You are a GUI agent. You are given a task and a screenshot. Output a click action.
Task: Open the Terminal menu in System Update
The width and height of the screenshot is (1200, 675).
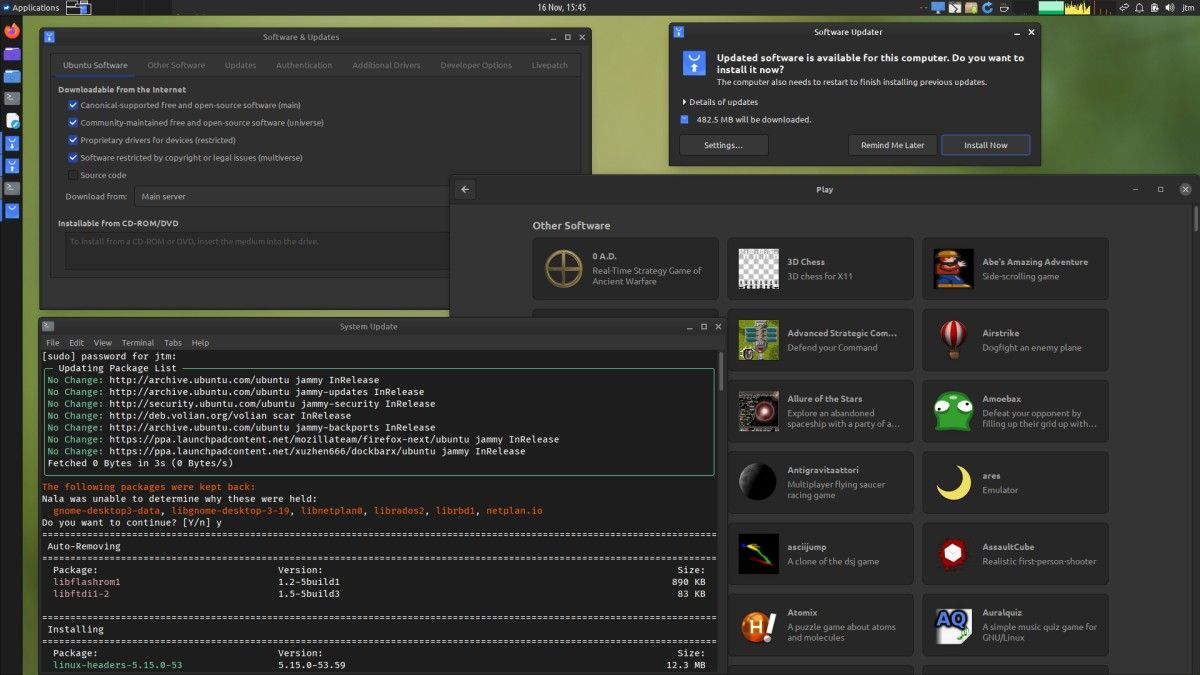tap(138, 343)
